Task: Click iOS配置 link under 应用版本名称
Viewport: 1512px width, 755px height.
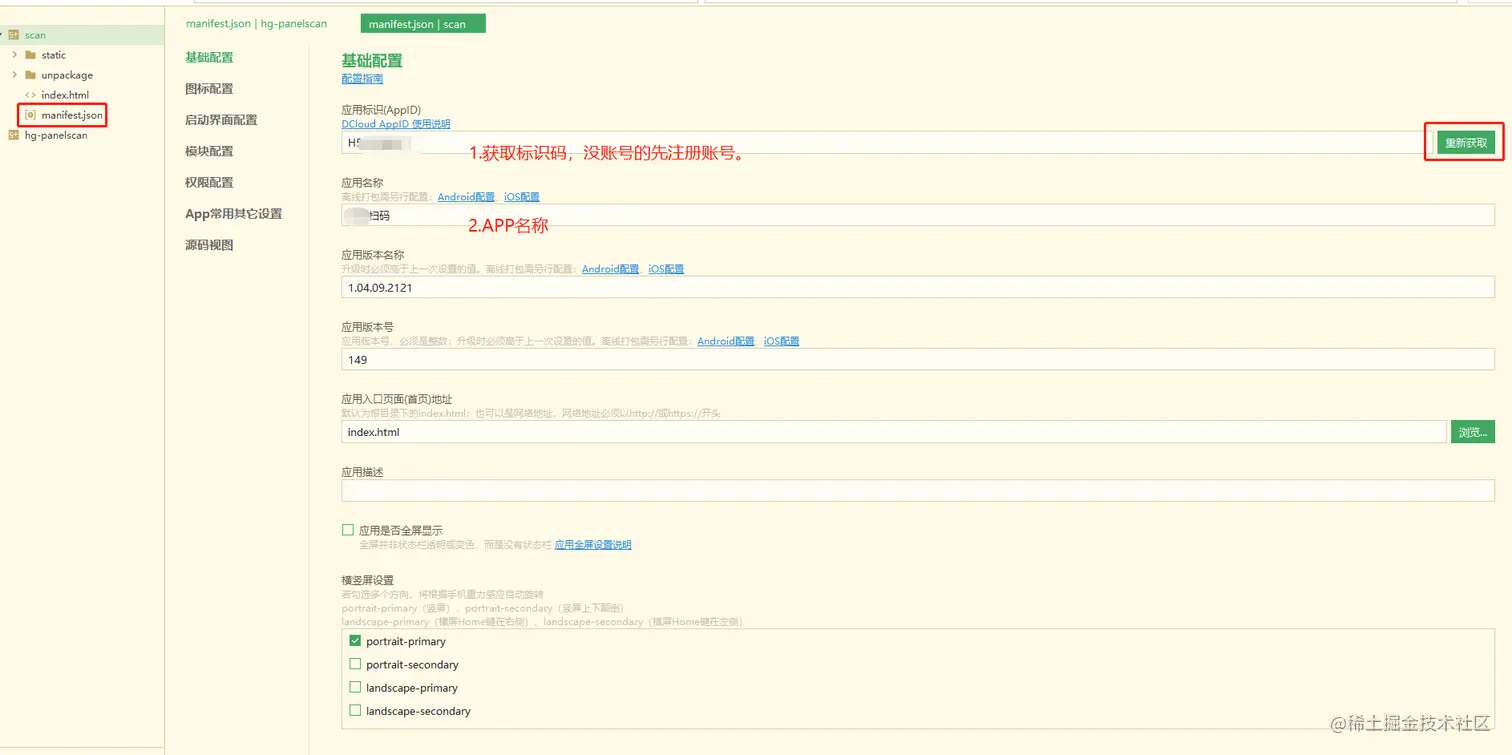Action: pyautogui.click(x=666, y=269)
